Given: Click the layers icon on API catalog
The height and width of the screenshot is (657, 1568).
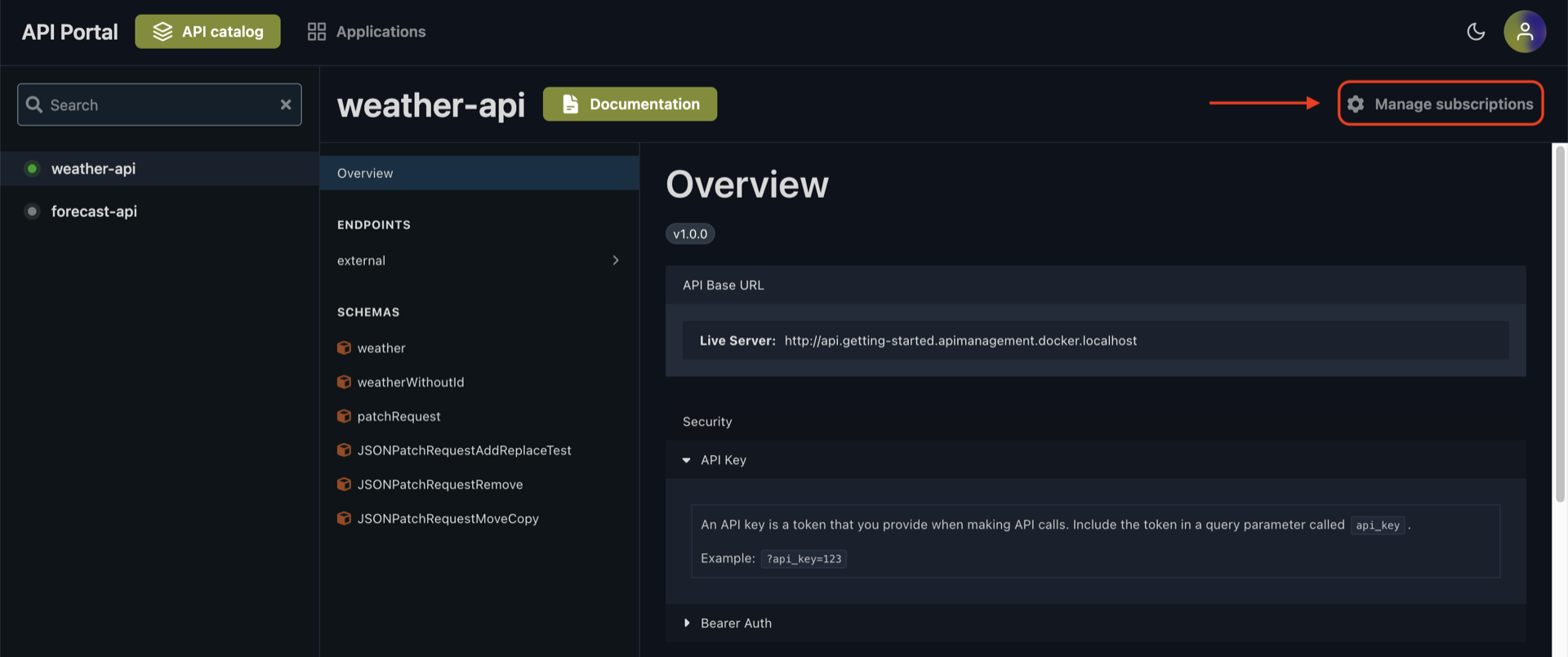Looking at the screenshot, I should tap(163, 32).
